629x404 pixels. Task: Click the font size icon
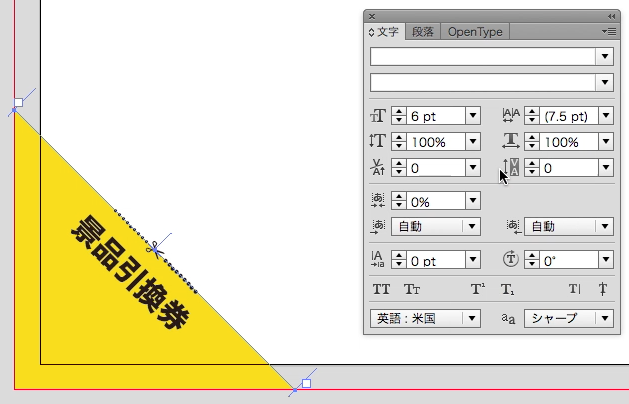coord(378,116)
